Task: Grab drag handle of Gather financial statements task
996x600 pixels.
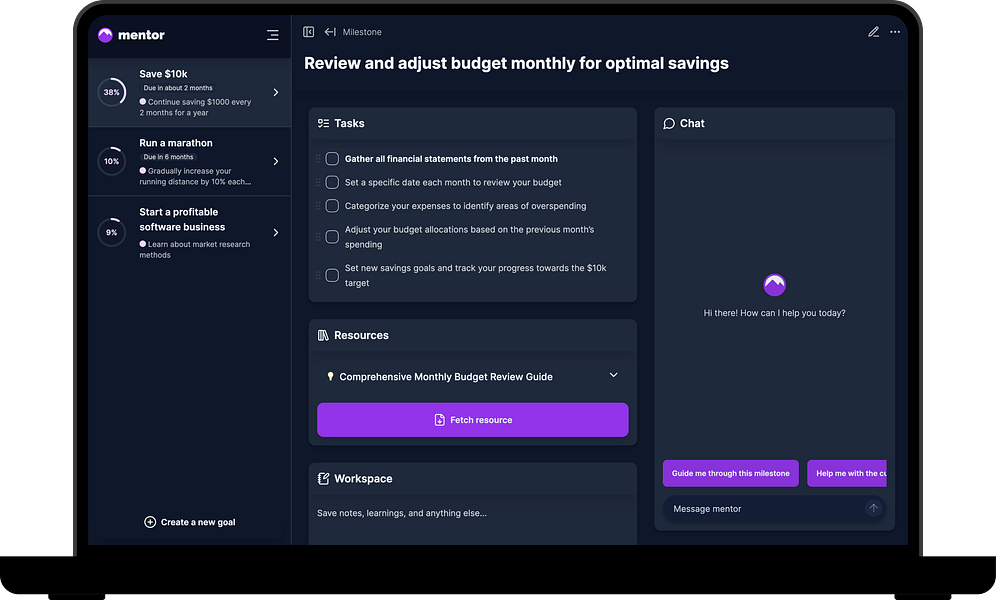Action: (x=318, y=159)
